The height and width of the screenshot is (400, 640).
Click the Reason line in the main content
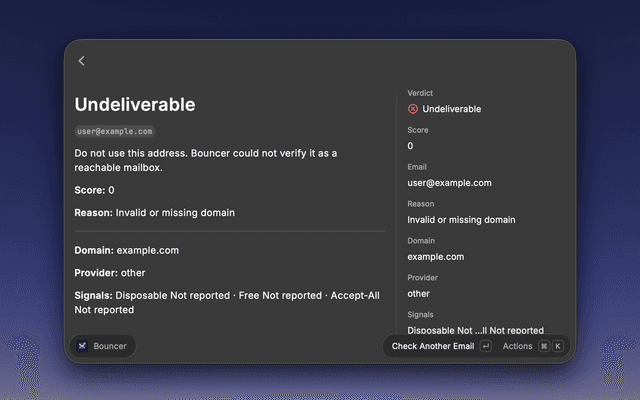154,213
